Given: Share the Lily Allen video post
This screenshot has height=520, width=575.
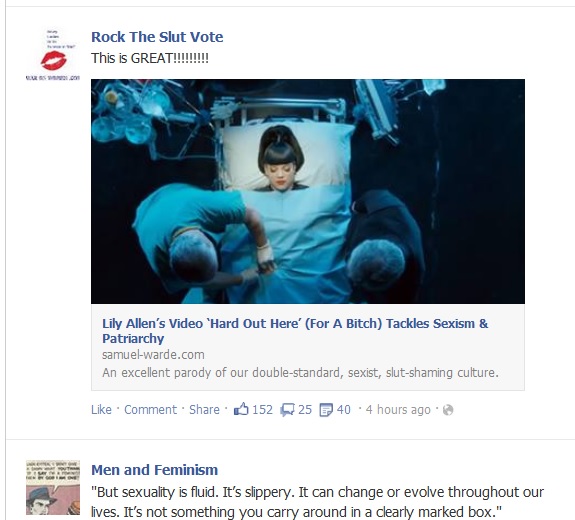Looking at the screenshot, I should coord(204,409).
